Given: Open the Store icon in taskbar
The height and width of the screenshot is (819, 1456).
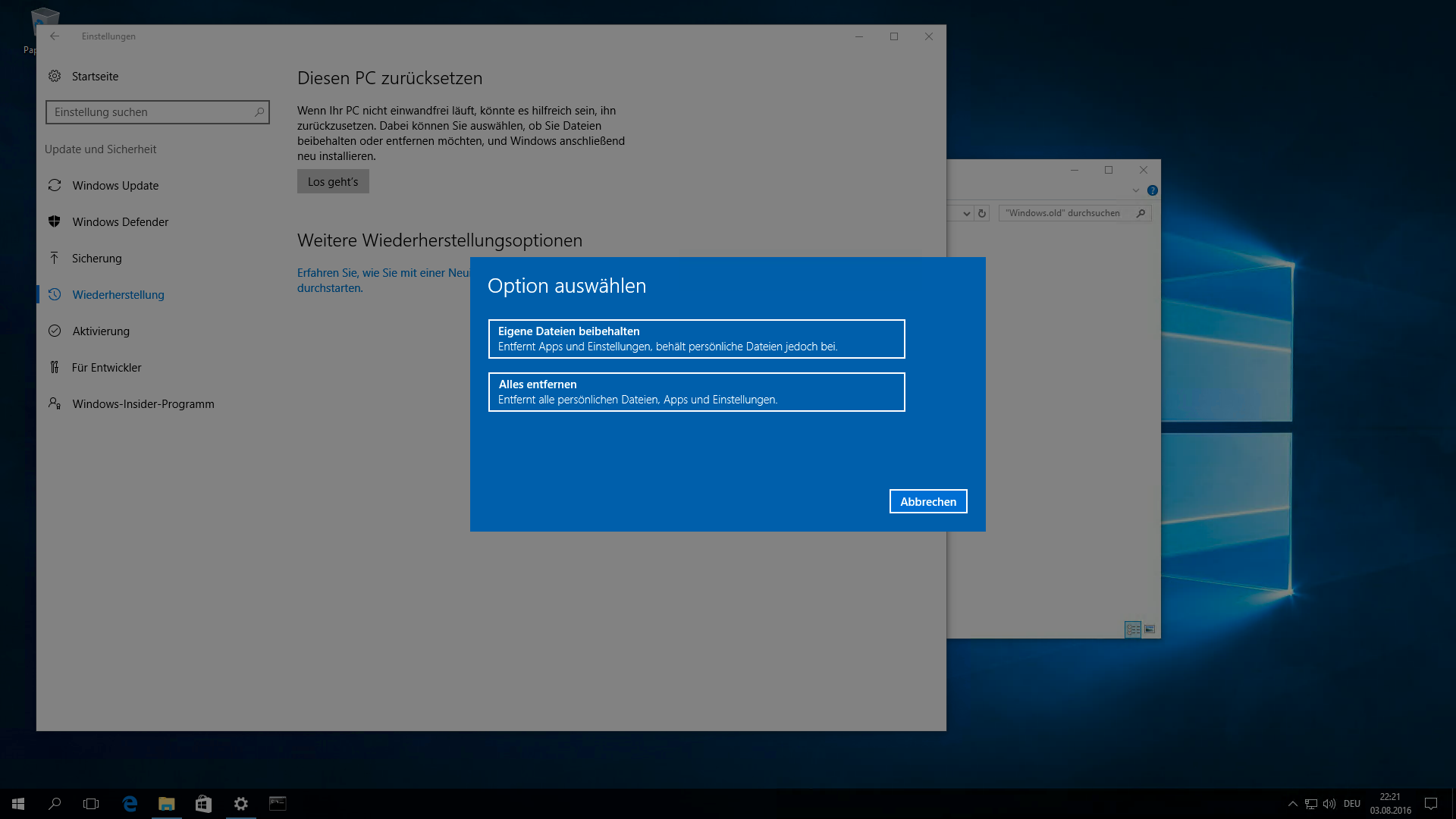Looking at the screenshot, I should click(x=203, y=804).
